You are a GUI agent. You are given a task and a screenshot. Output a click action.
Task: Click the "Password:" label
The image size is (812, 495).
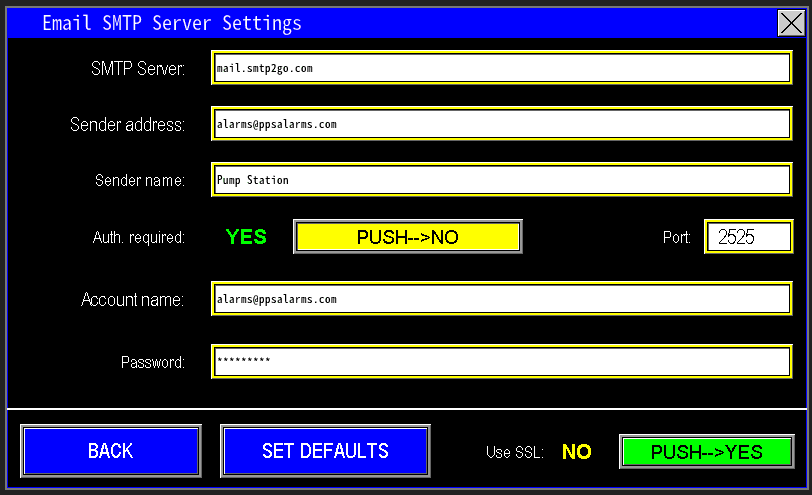pos(152,362)
